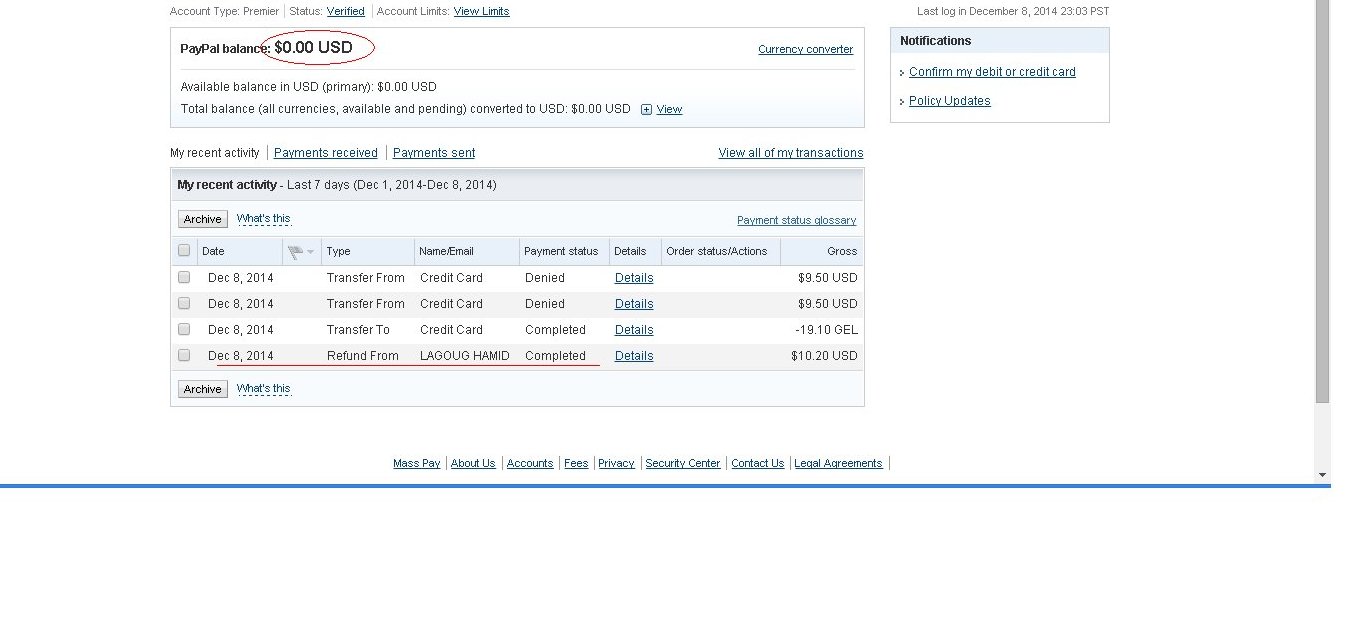Open the top What's this help link
Image resolution: width=1356 pixels, height=632 pixels.
264,219
